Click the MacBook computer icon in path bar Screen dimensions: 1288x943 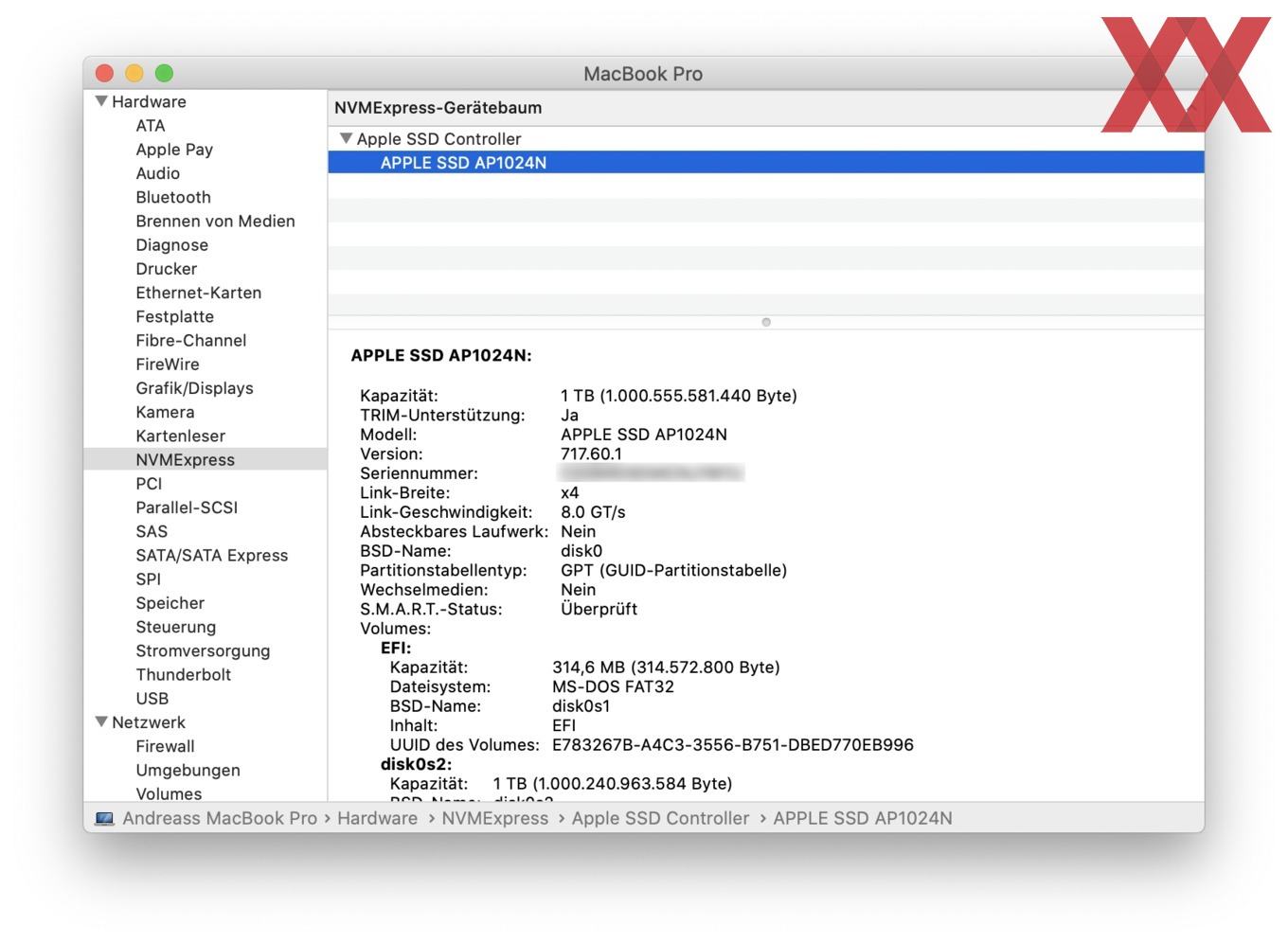click(104, 818)
